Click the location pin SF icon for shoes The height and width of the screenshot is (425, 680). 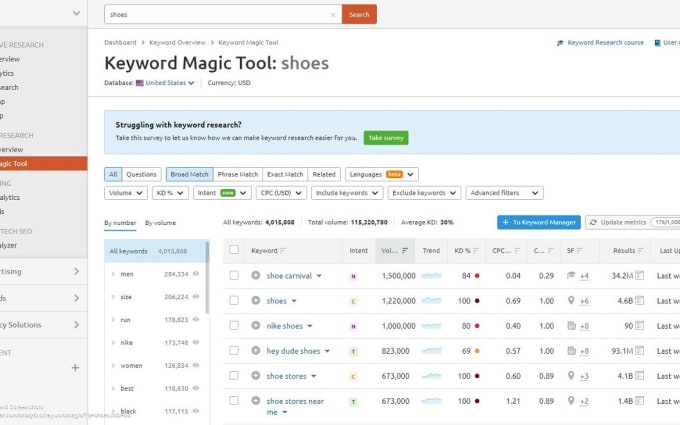tap(571, 300)
